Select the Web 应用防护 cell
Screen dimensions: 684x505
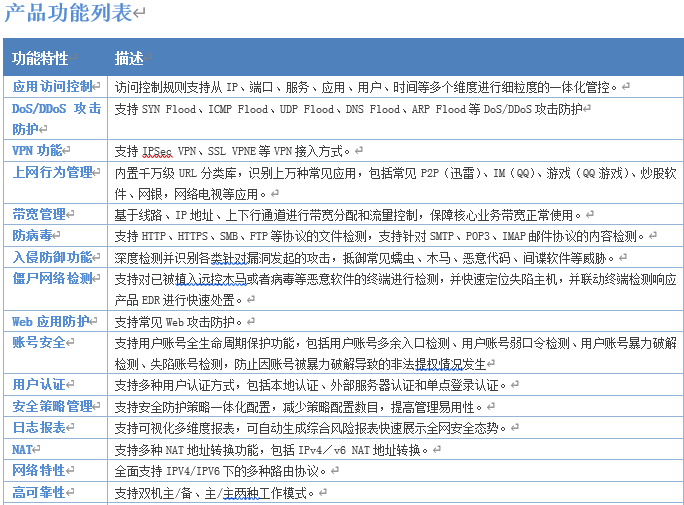coord(55,321)
